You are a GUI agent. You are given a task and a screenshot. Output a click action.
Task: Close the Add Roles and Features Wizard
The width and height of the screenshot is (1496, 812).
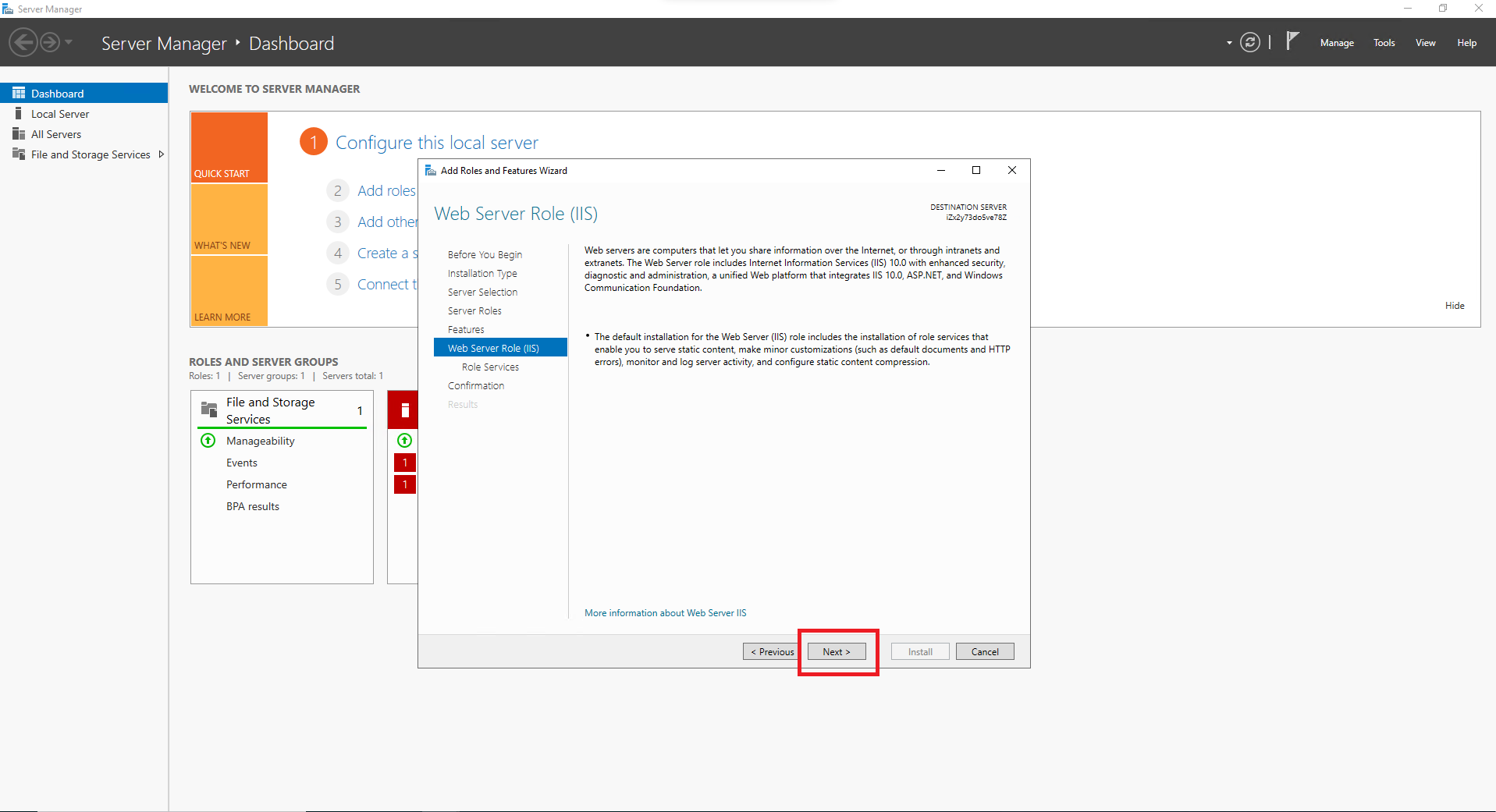(1012, 170)
